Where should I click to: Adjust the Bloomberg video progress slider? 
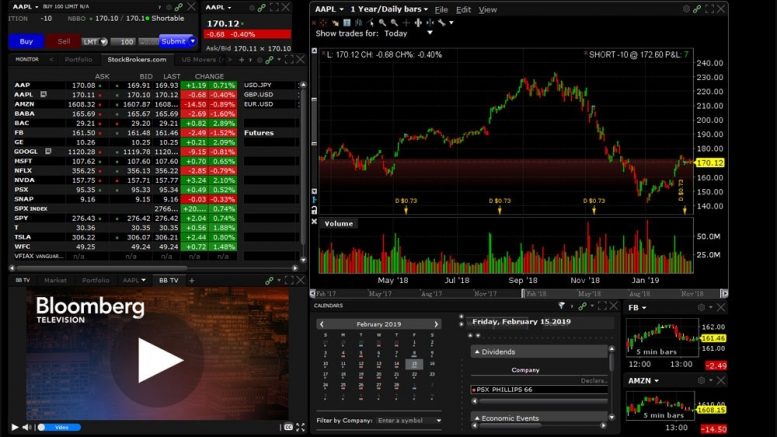tap(59, 427)
